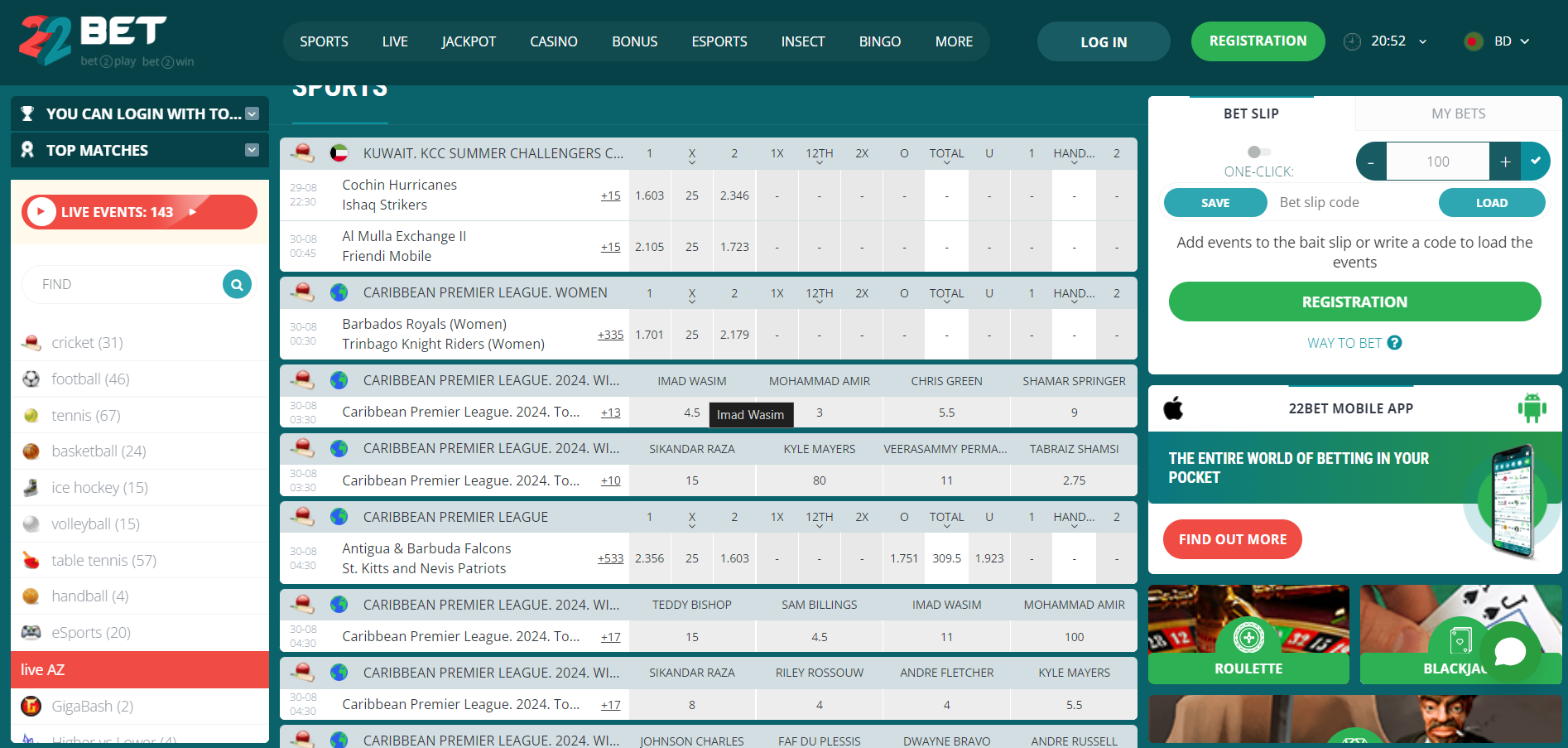This screenshot has height=748, width=1568.
Task: Open the LIVE EVENTS: 143 button
Action: [139, 212]
